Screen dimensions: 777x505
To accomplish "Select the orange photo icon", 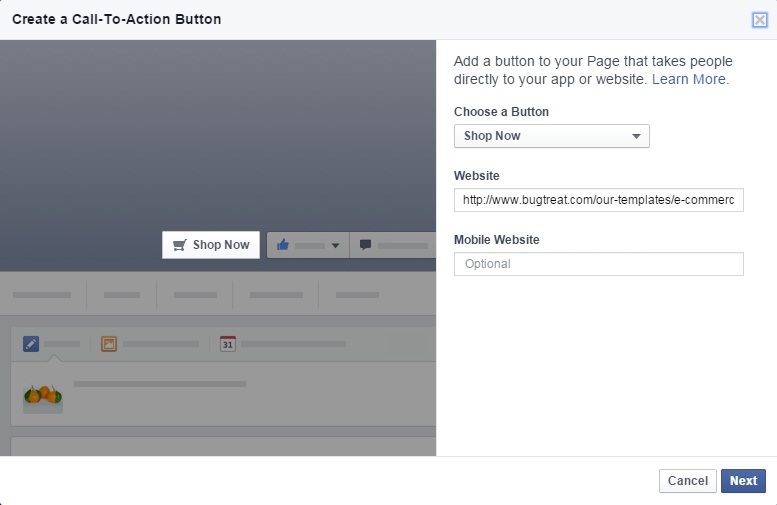I will (109, 343).
